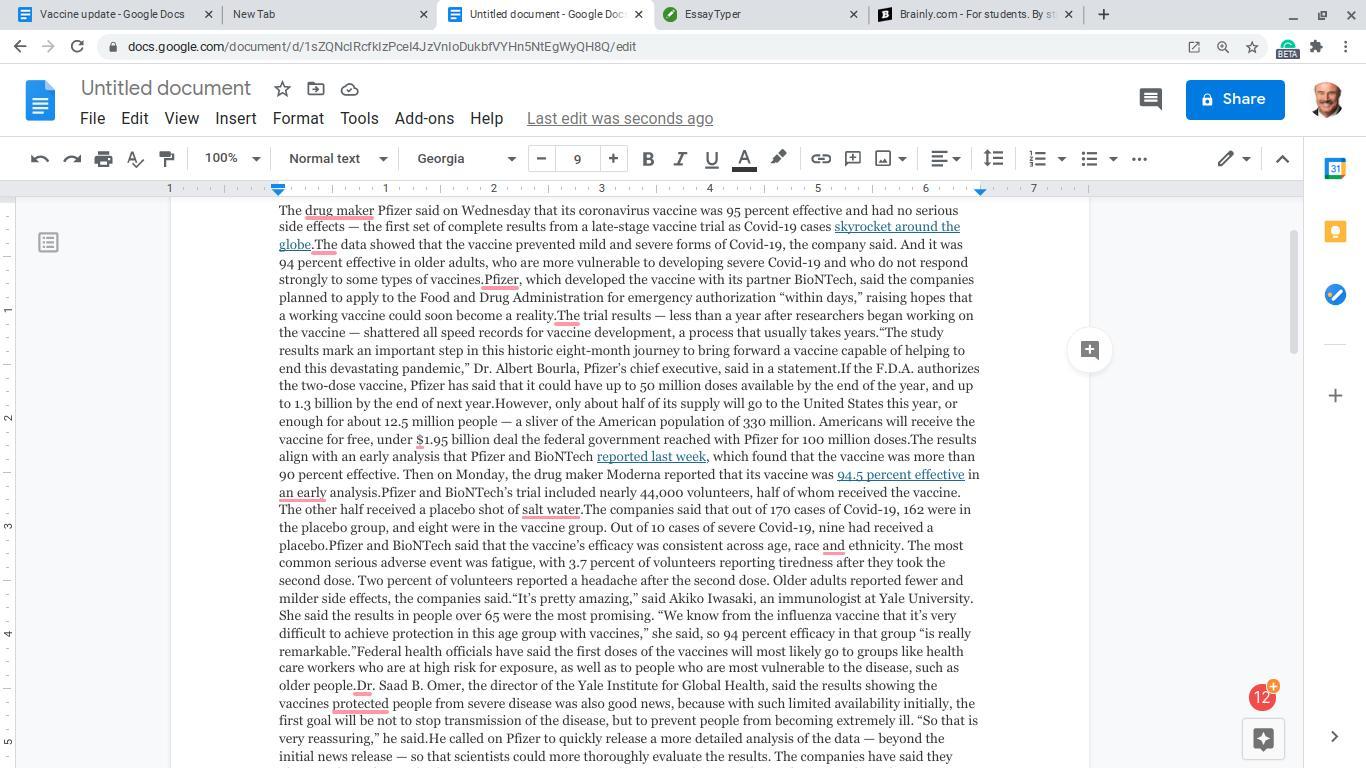1366x768 pixels.
Task: Open Google Keep side panel
Action: [x=1335, y=232]
